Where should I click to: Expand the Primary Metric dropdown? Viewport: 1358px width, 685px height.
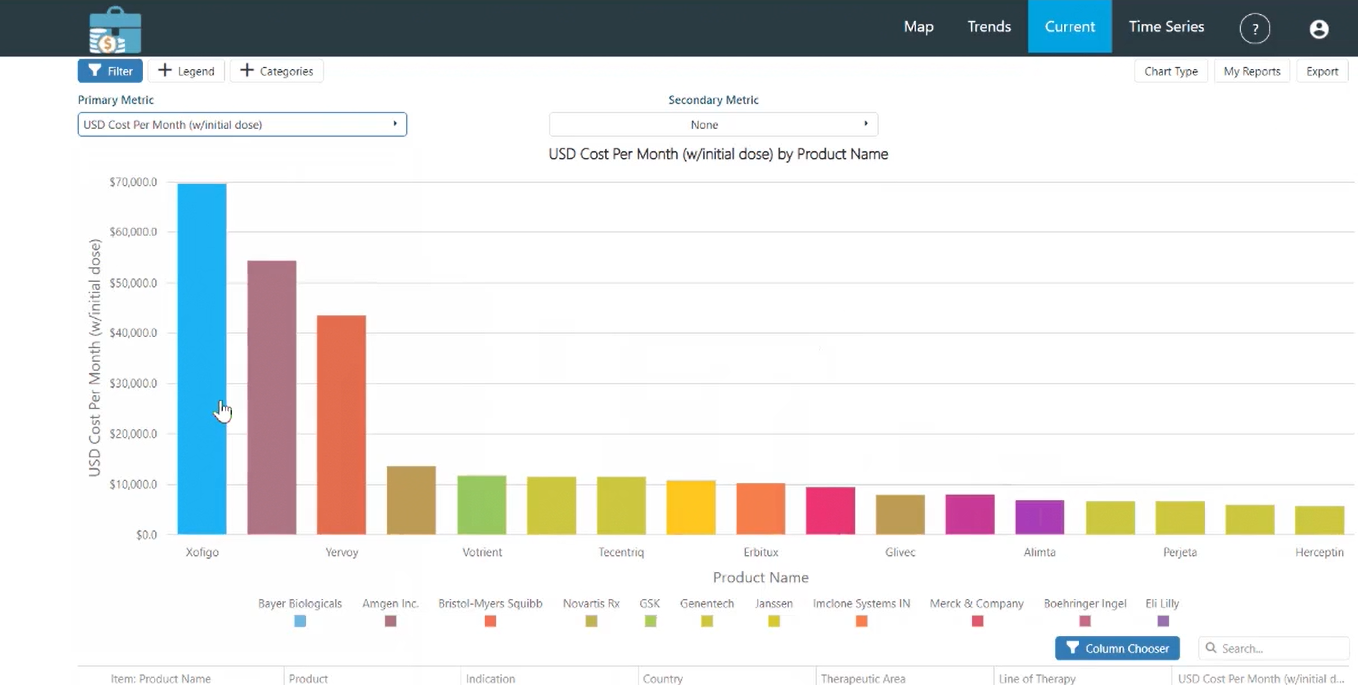[242, 124]
